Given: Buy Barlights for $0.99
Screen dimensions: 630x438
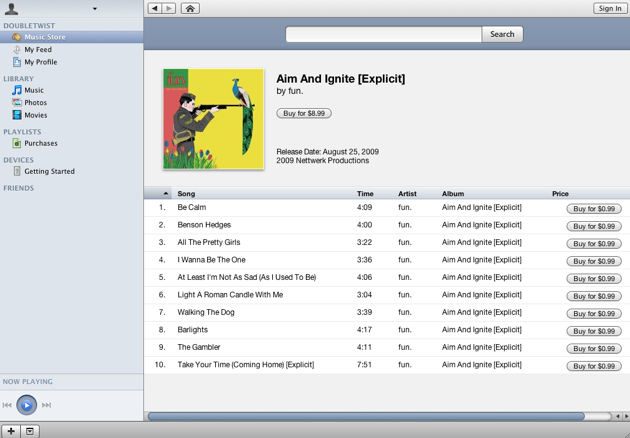Looking at the screenshot, I should (x=594, y=331).
